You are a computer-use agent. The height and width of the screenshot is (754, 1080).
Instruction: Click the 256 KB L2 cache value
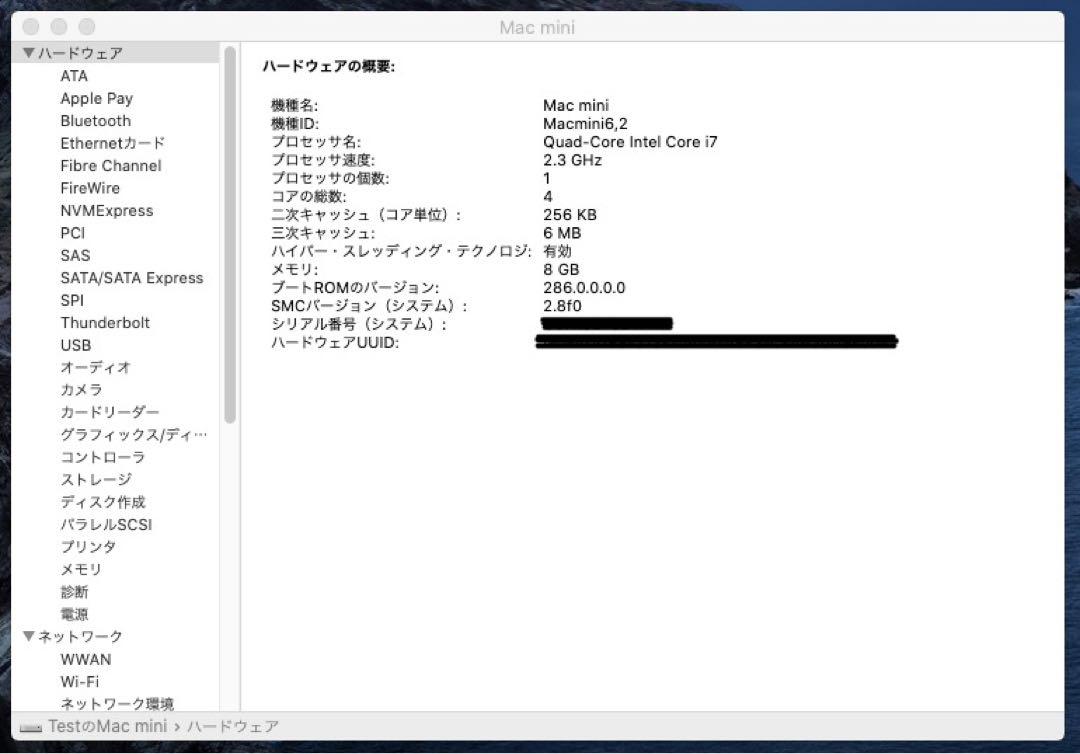click(569, 215)
